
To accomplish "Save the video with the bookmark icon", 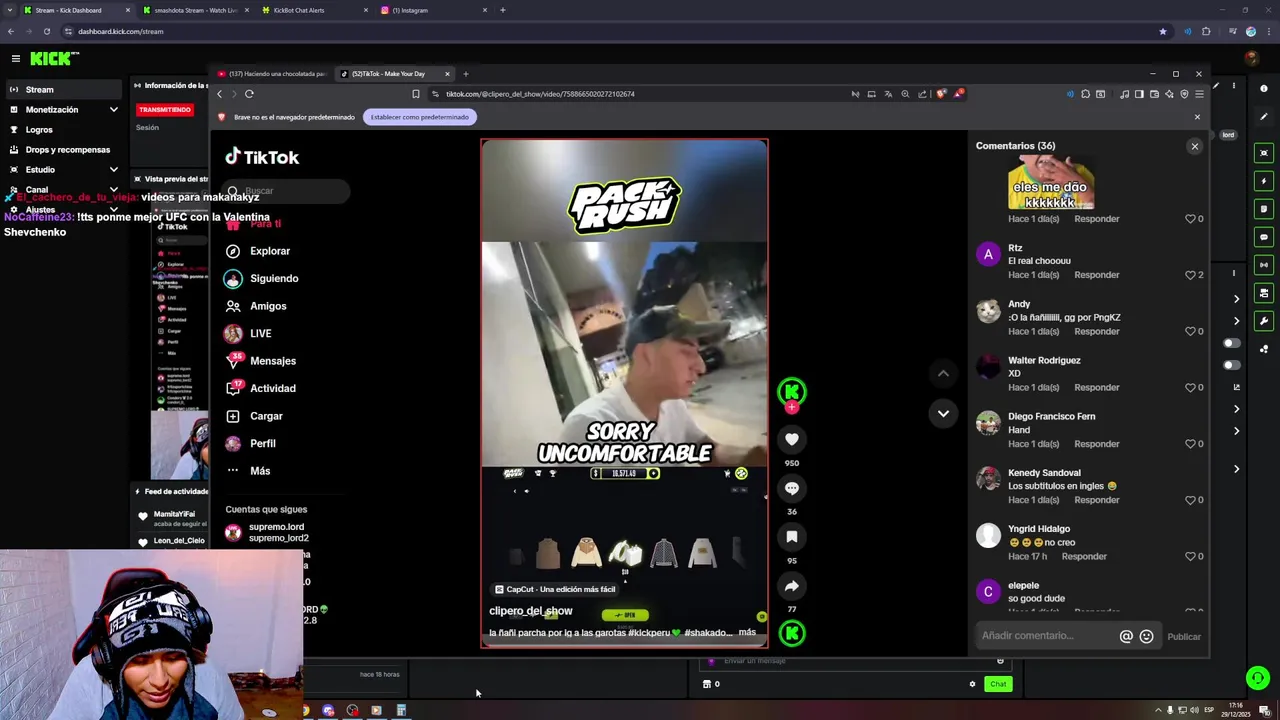I will pyautogui.click(x=791, y=537).
